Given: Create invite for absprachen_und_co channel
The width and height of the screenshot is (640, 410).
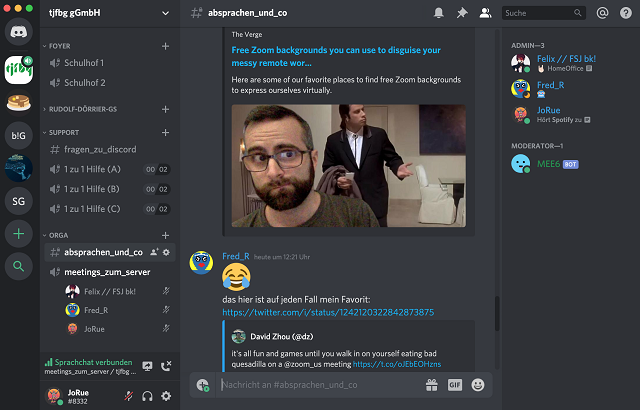Looking at the screenshot, I should (154, 252).
